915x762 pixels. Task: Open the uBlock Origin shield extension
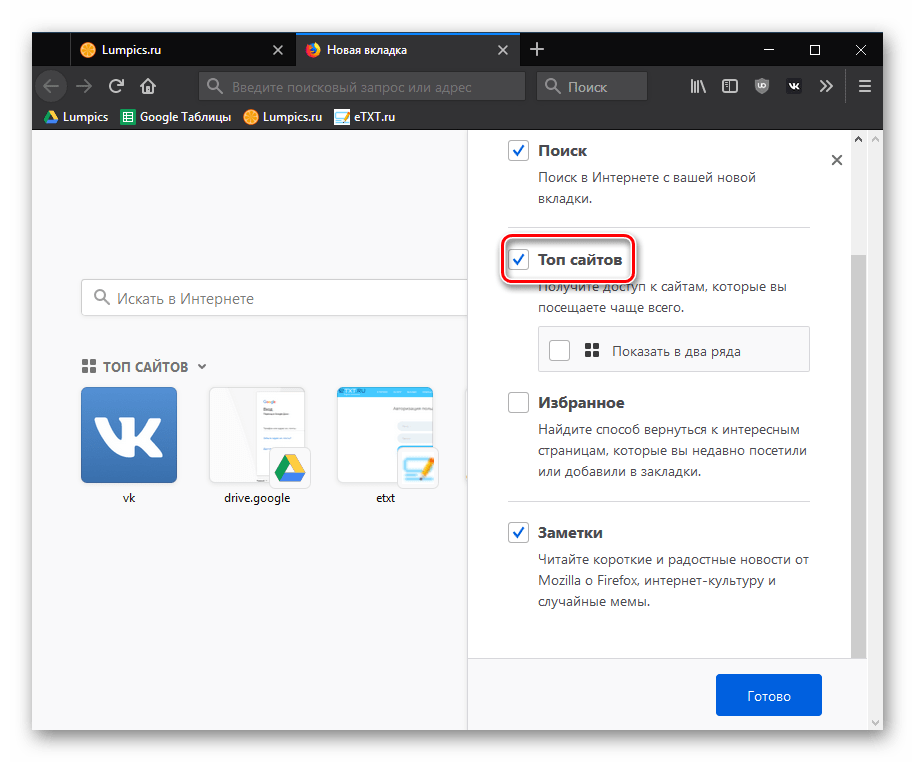point(762,86)
